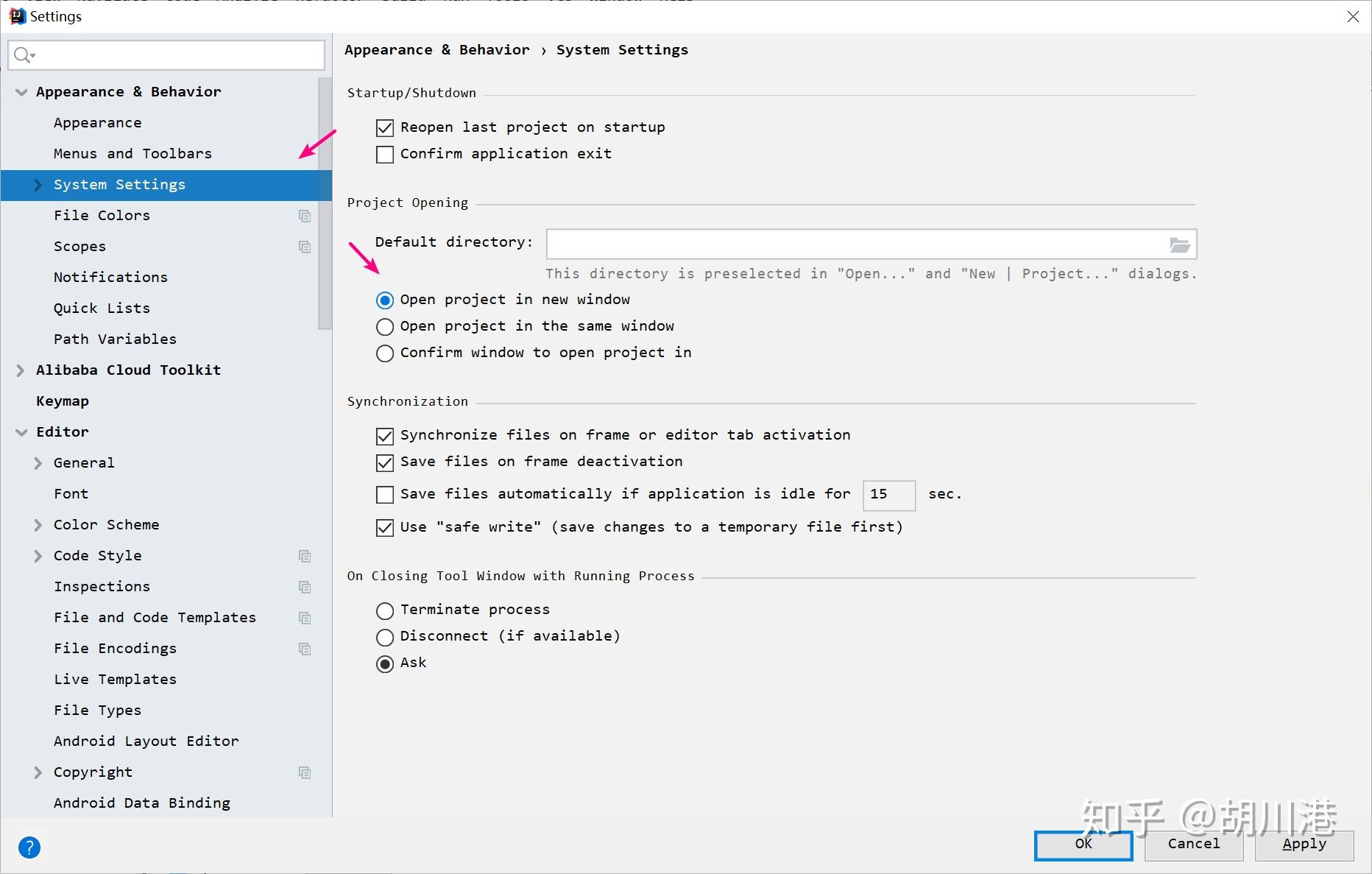Click the project-level icon beside Inspections
This screenshot has width=1372, height=874.
pyautogui.click(x=305, y=587)
